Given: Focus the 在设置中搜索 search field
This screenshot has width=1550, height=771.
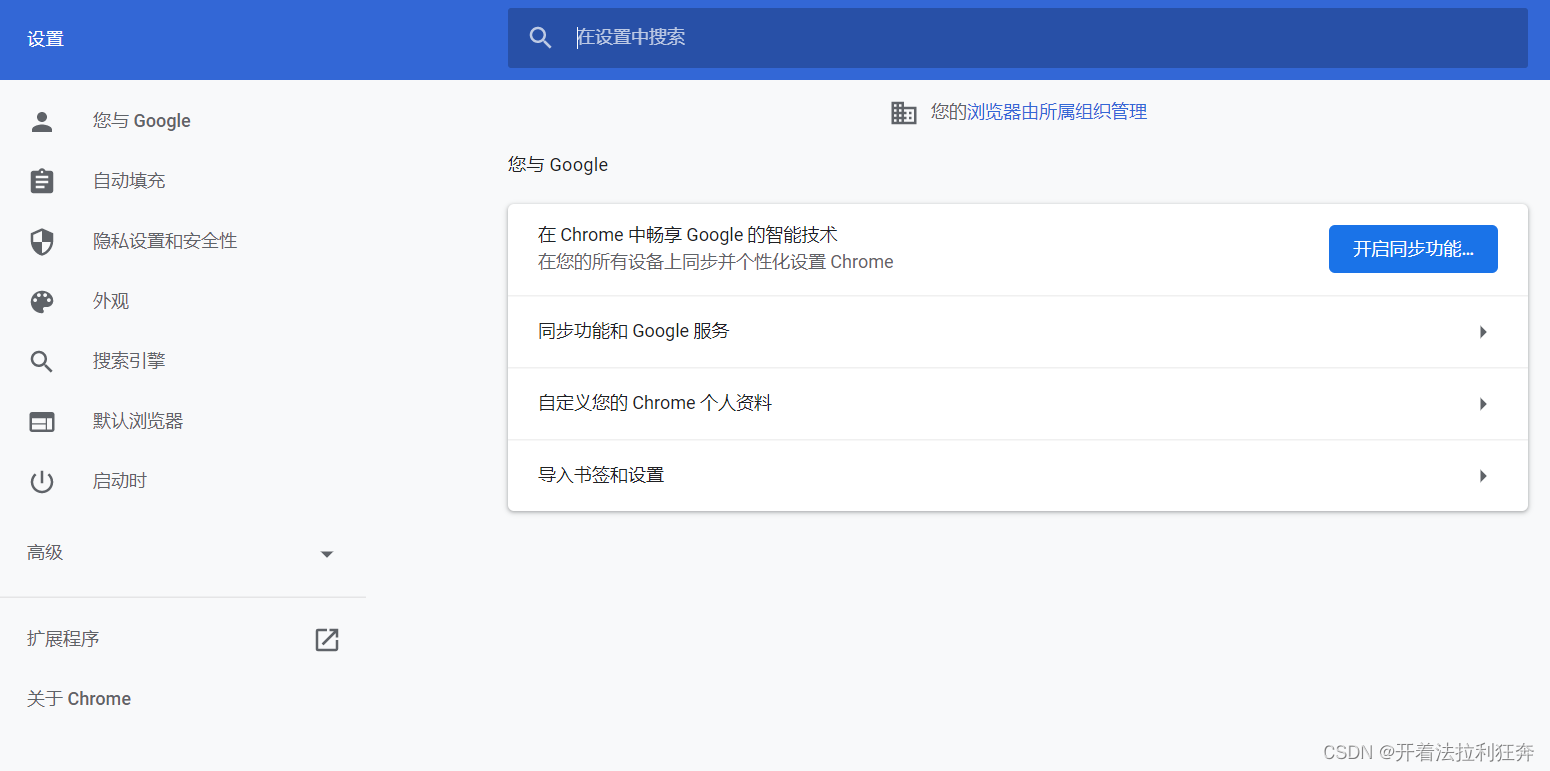Looking at the screenshot, I should [x=1018, y=38].
